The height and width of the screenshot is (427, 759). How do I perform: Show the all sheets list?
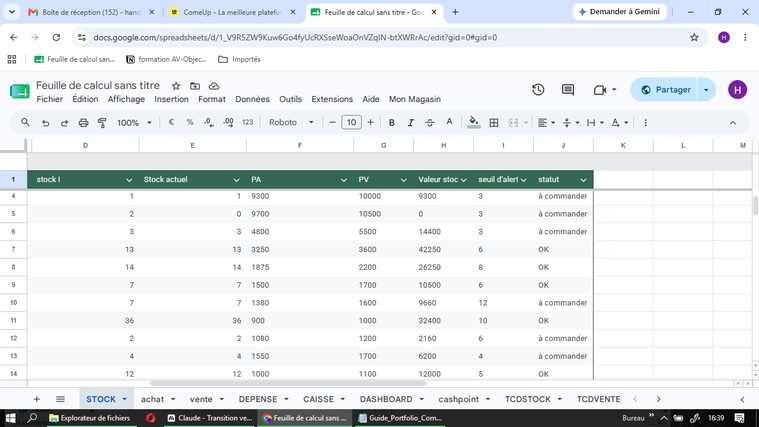pos(60,399)
